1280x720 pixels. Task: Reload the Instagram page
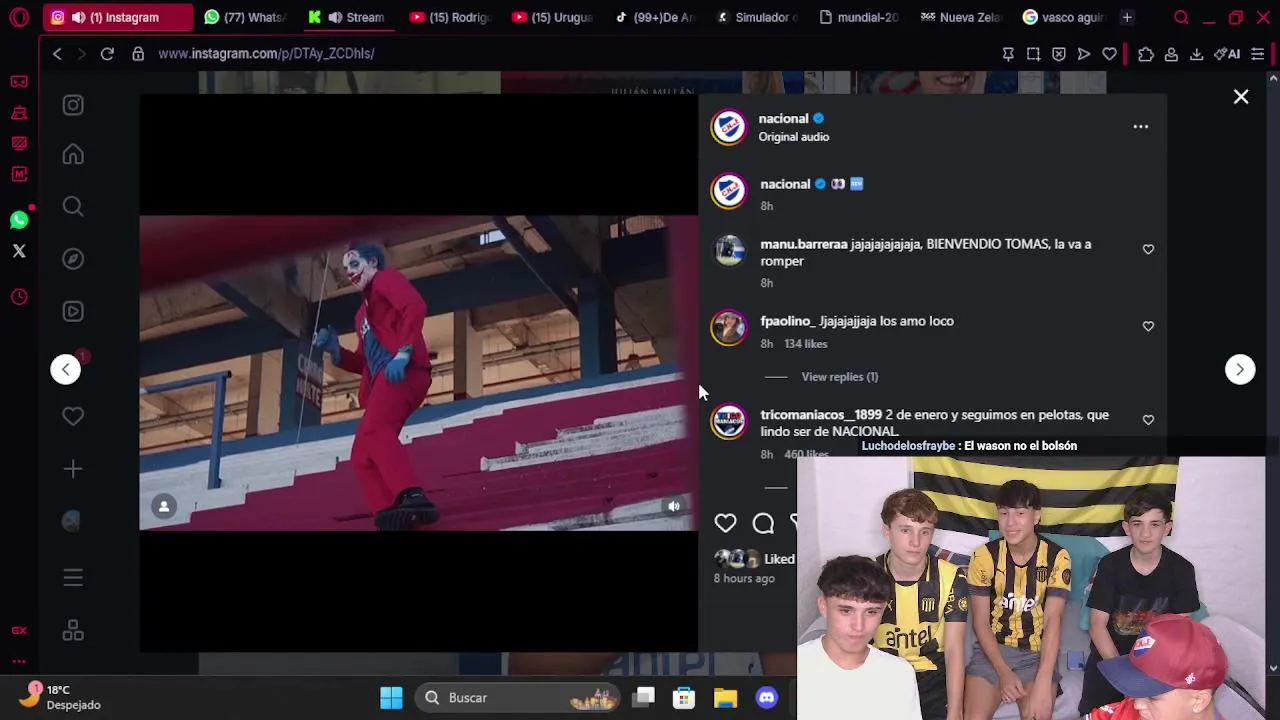(x=107, y=54)
